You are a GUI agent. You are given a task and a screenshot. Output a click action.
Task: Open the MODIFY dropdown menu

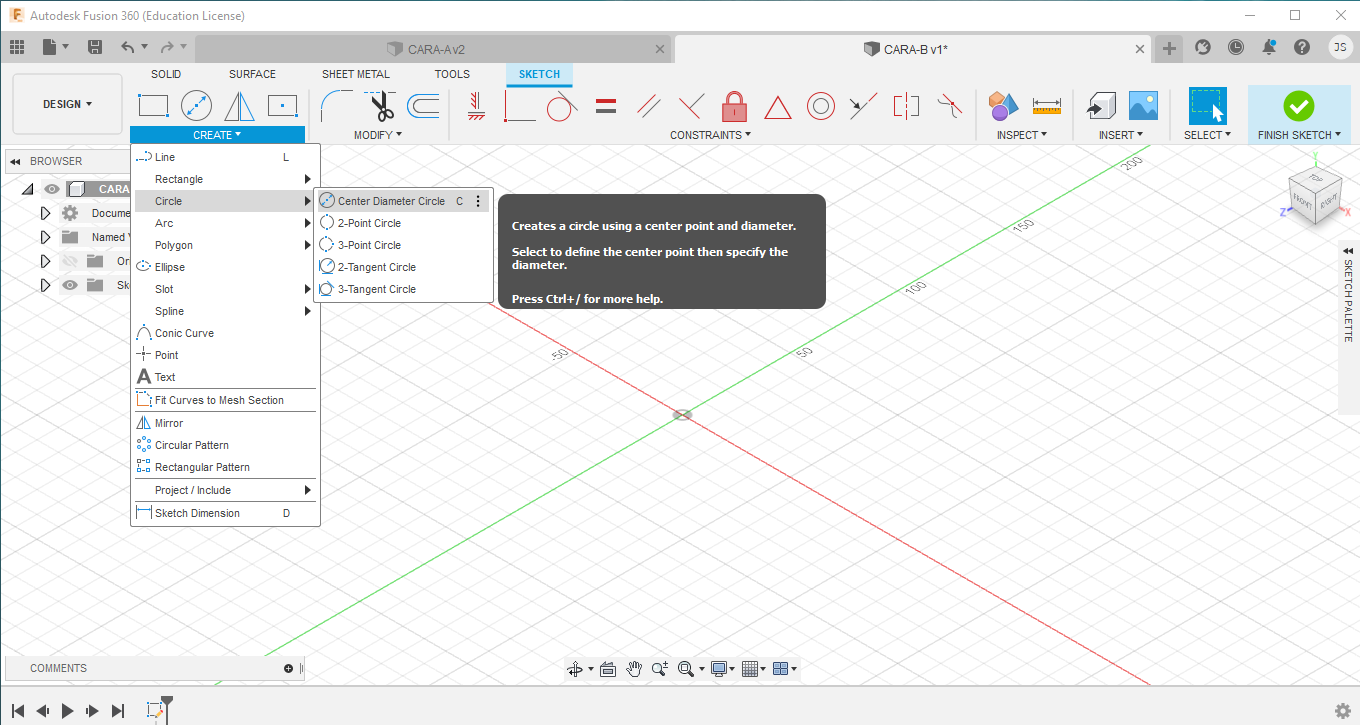pyautogui.click(x=378, y=135)
